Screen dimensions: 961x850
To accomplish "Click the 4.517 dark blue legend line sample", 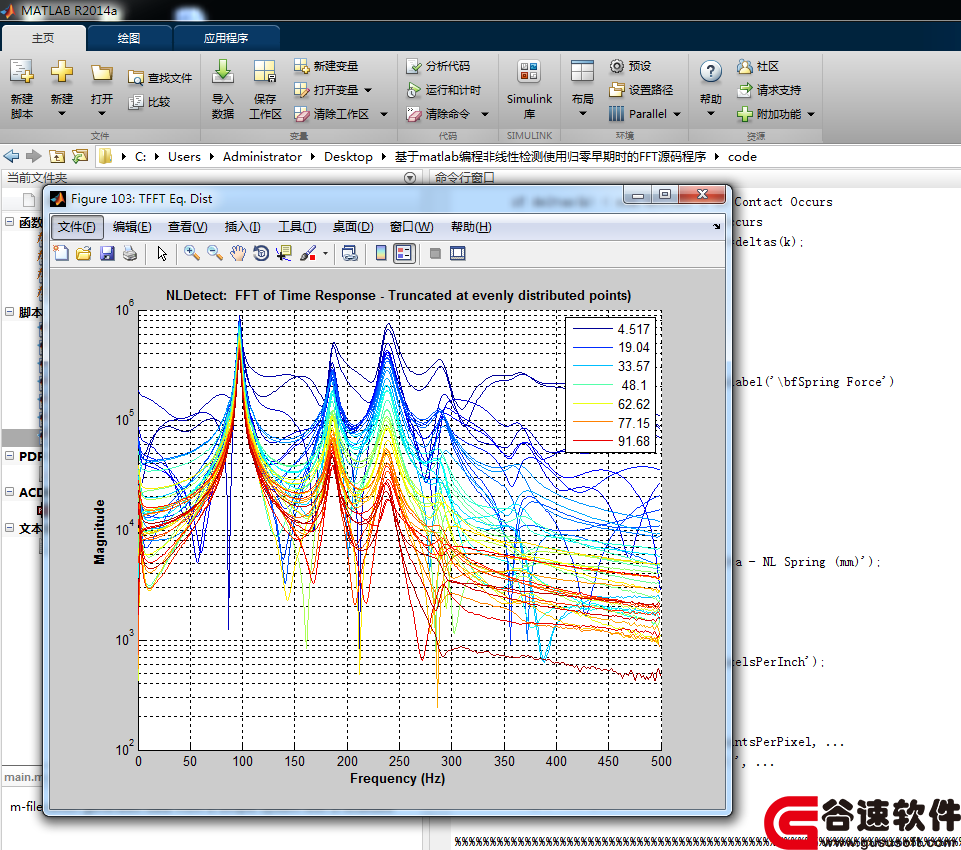I will tap(592, 329).
